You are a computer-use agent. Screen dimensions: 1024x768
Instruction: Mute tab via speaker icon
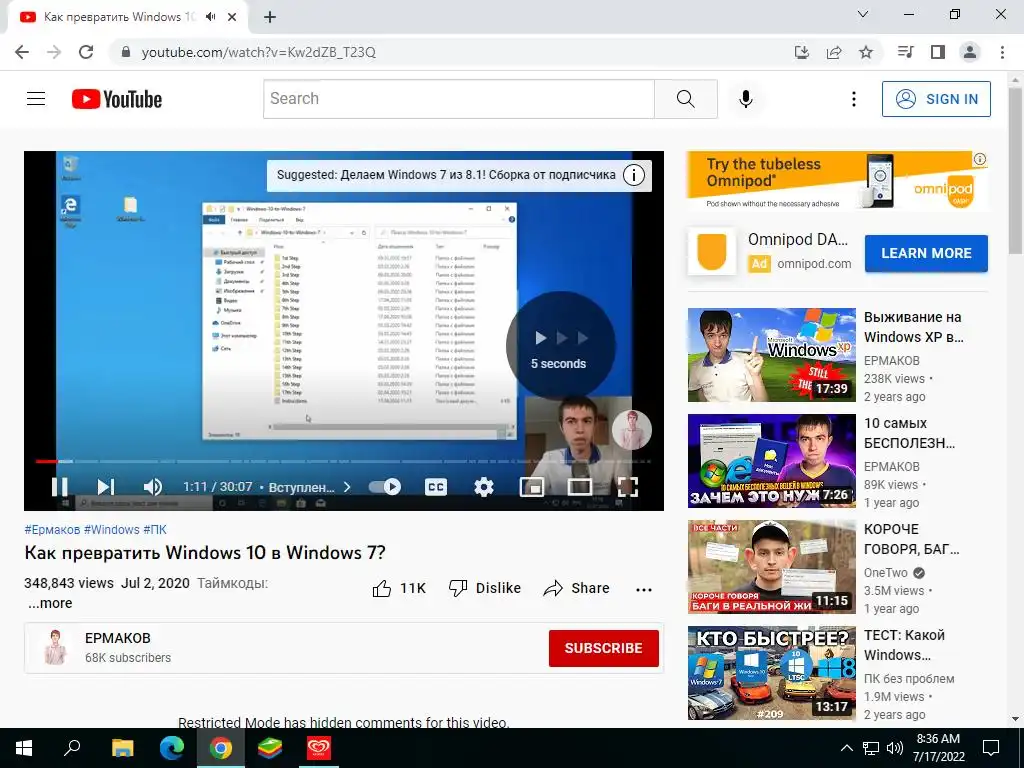210,17
